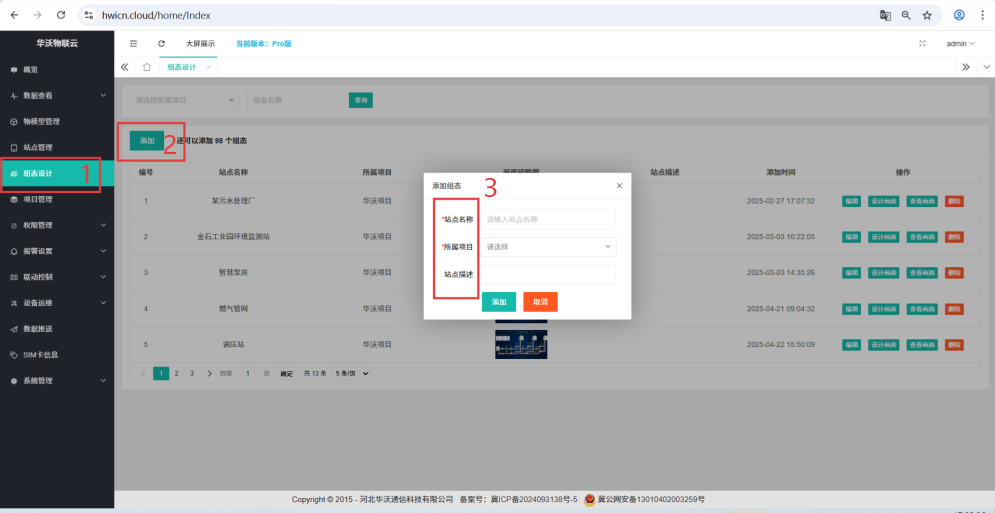Click the home icon in the tab bar

coord(147,67)
